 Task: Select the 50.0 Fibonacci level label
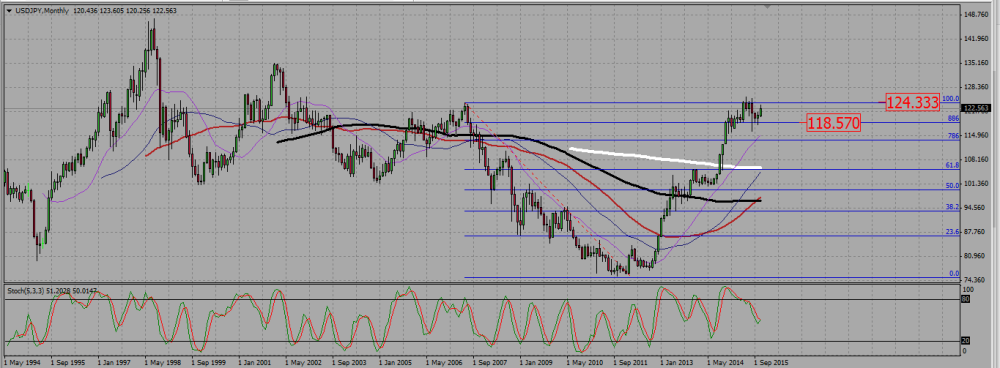click(953, 186)
